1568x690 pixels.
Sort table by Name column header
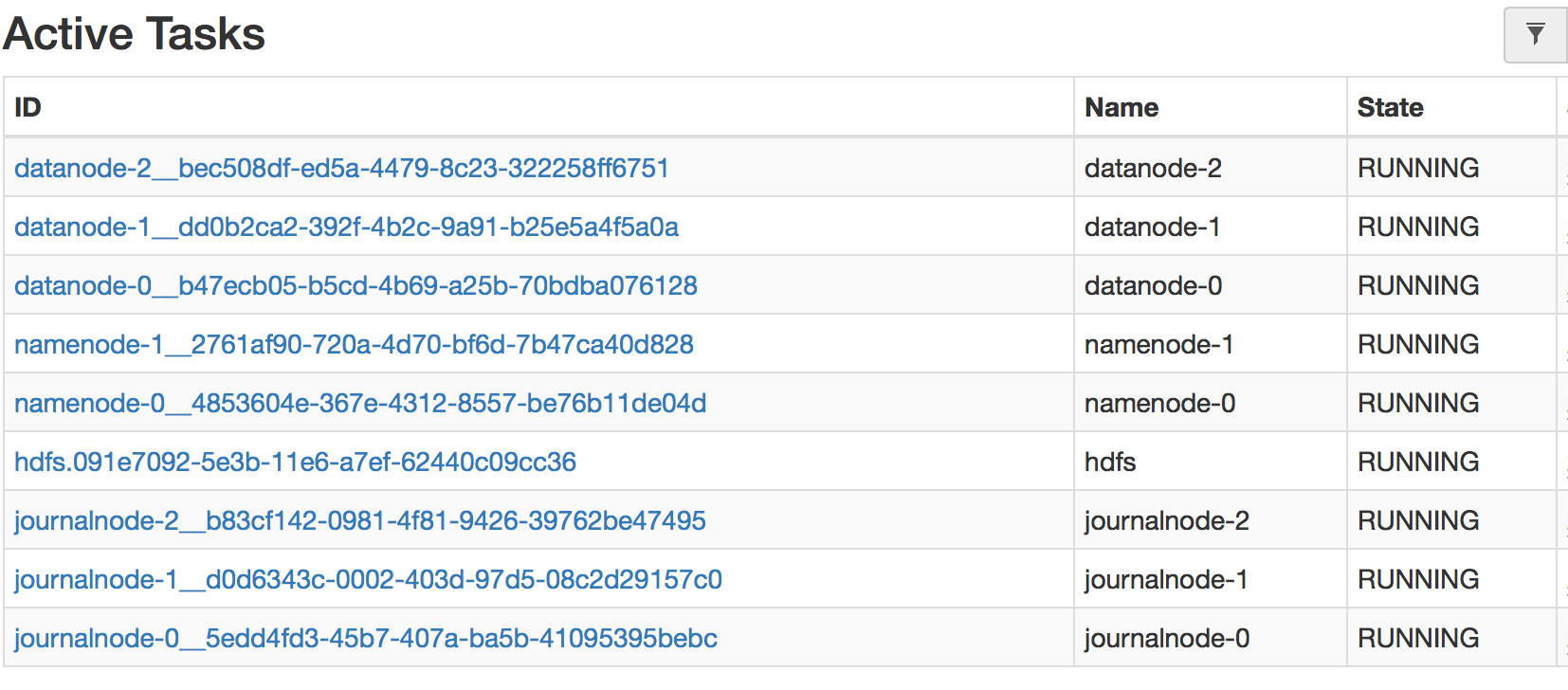(1121, 108)
